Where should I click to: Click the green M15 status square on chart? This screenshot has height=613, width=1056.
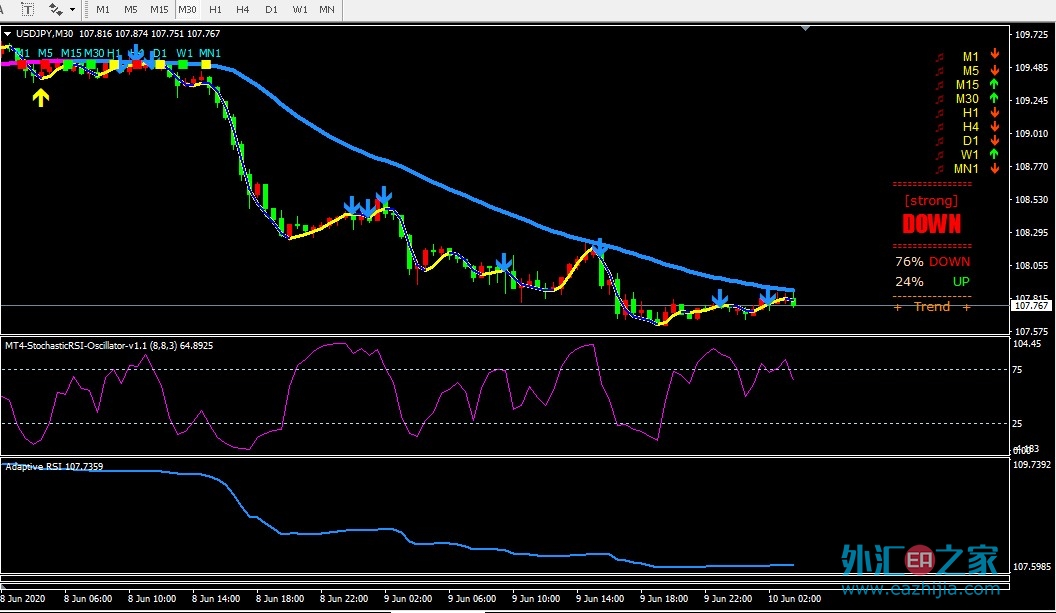(x=68, y=65)
